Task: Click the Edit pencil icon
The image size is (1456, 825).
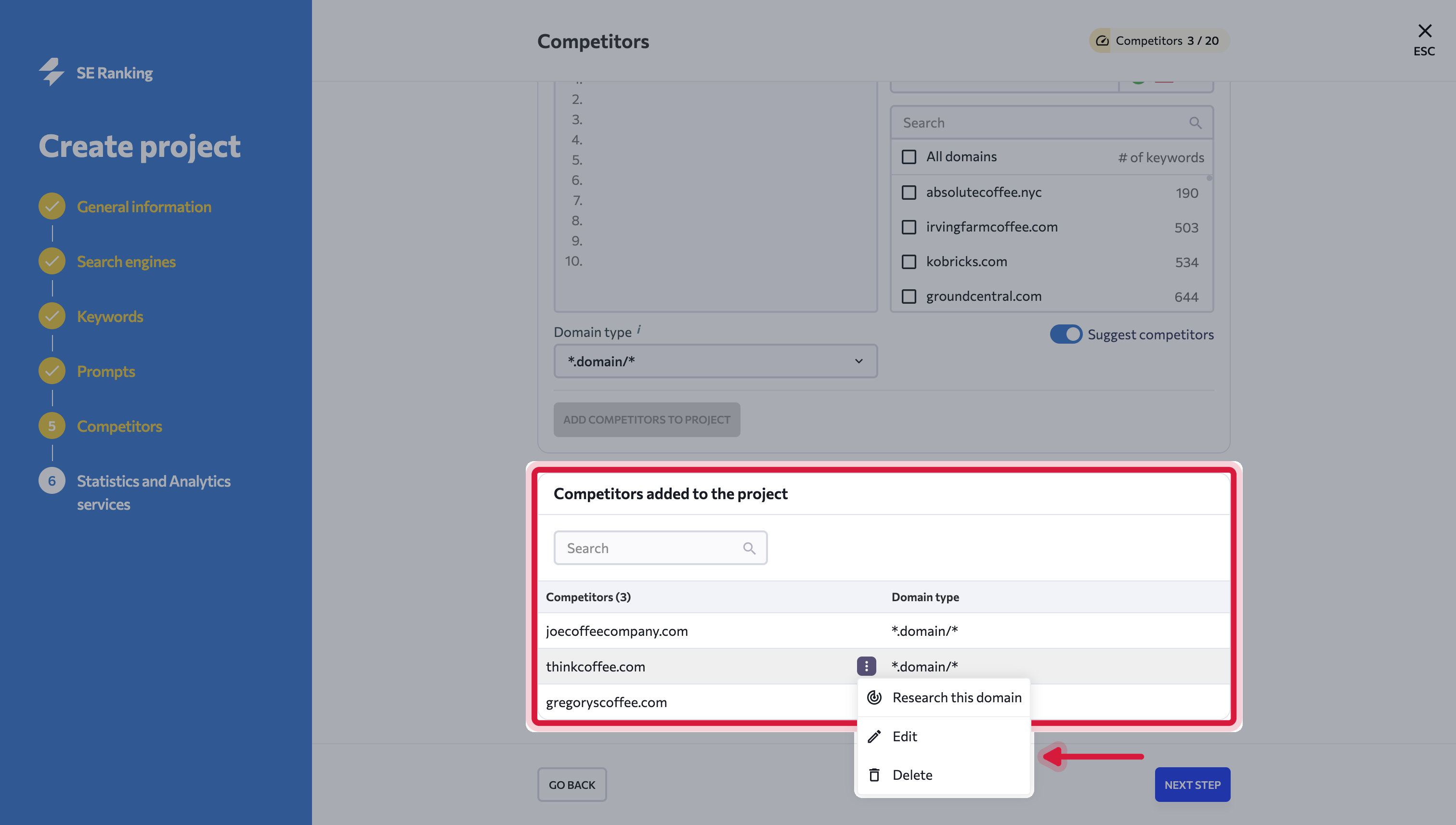Action: 874,736
